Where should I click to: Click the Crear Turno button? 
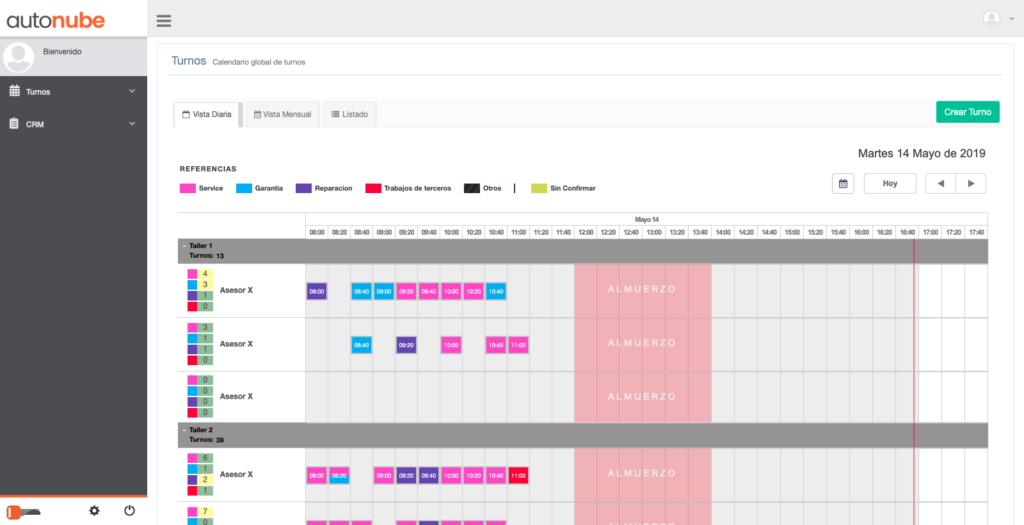pos(967,112)
